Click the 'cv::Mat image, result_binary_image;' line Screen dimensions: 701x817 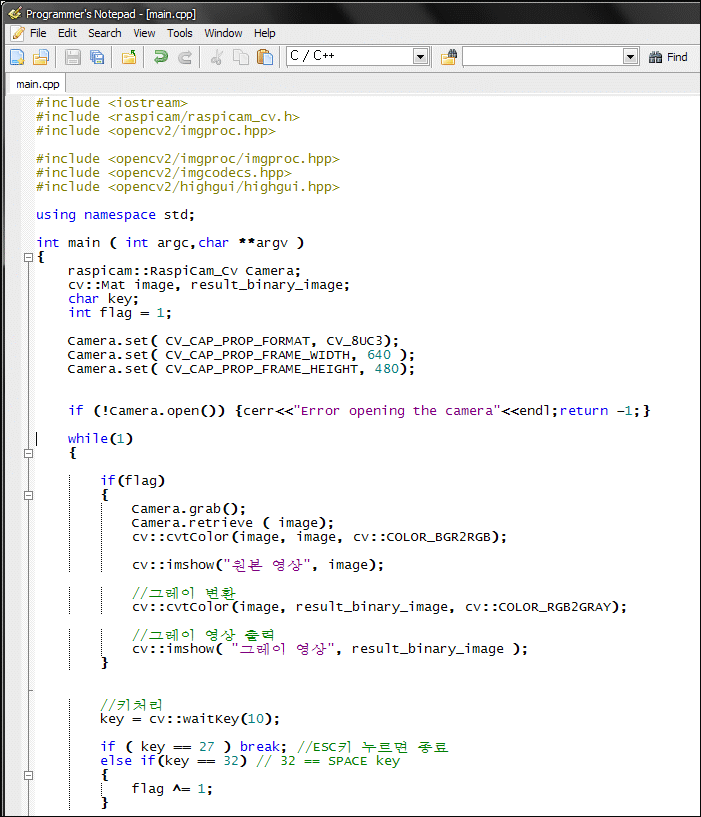(208, 284)
